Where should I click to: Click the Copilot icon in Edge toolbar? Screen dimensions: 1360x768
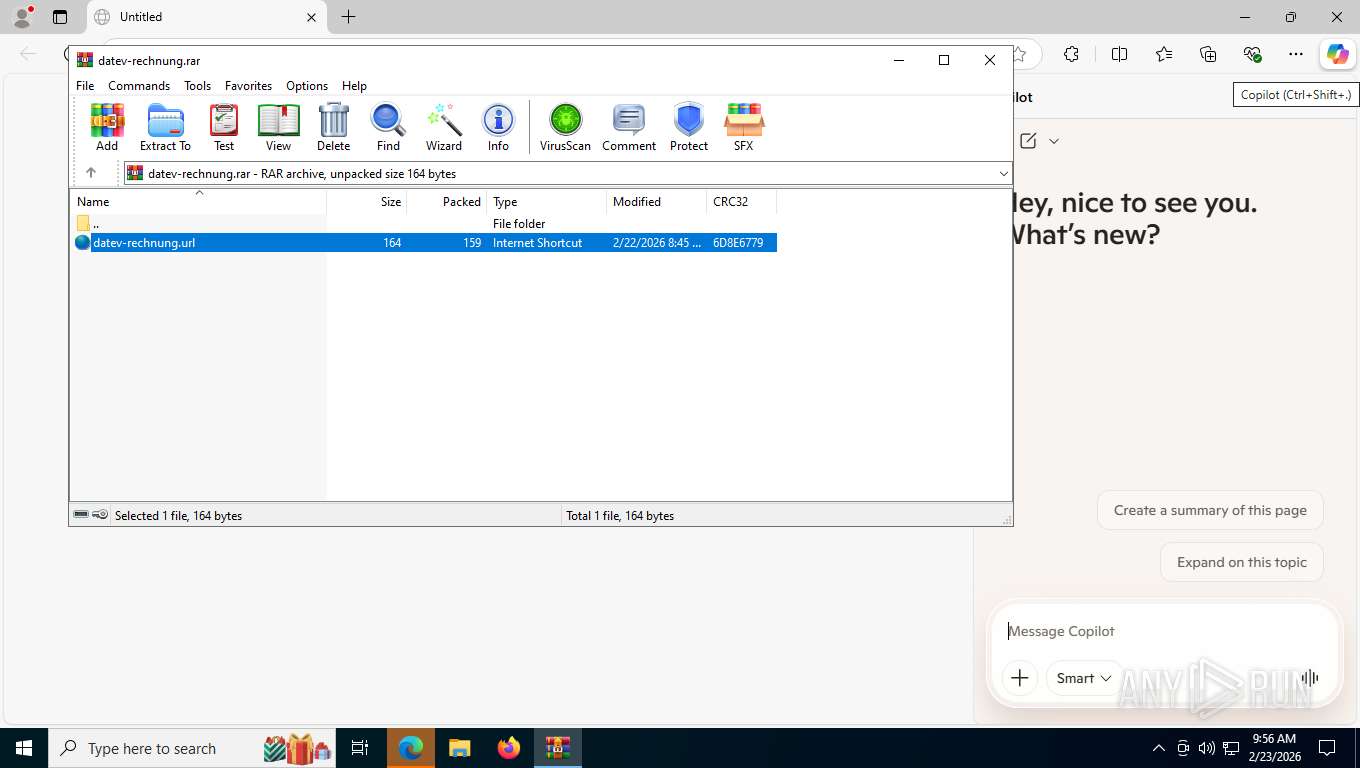click(1337, 54)
